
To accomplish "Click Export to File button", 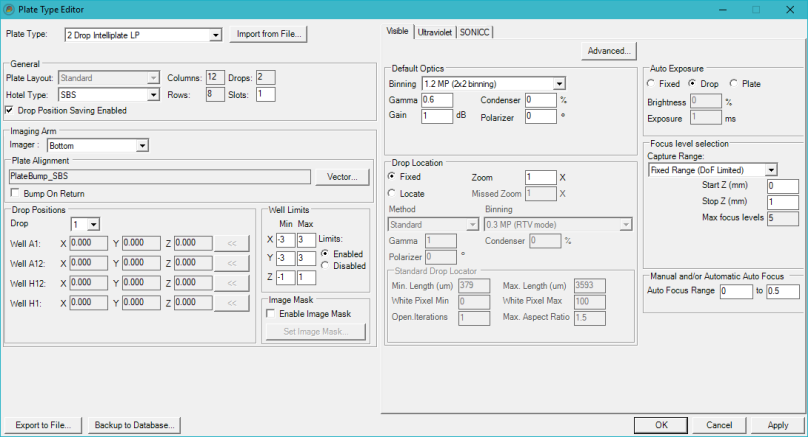I will 43,425.
